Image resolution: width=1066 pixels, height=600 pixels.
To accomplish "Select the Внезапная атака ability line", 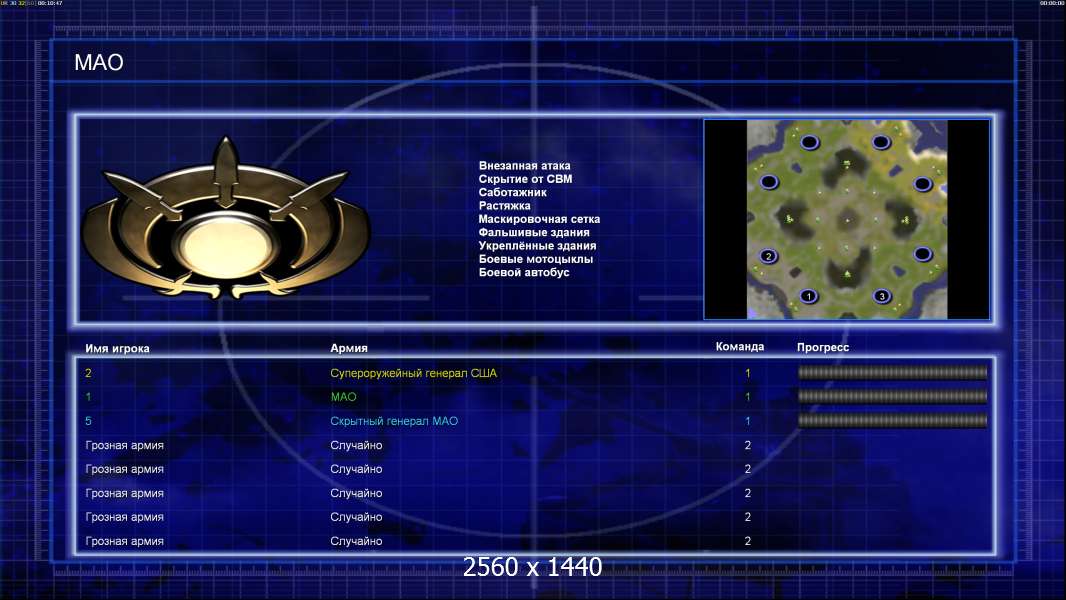I will (524, 165).
